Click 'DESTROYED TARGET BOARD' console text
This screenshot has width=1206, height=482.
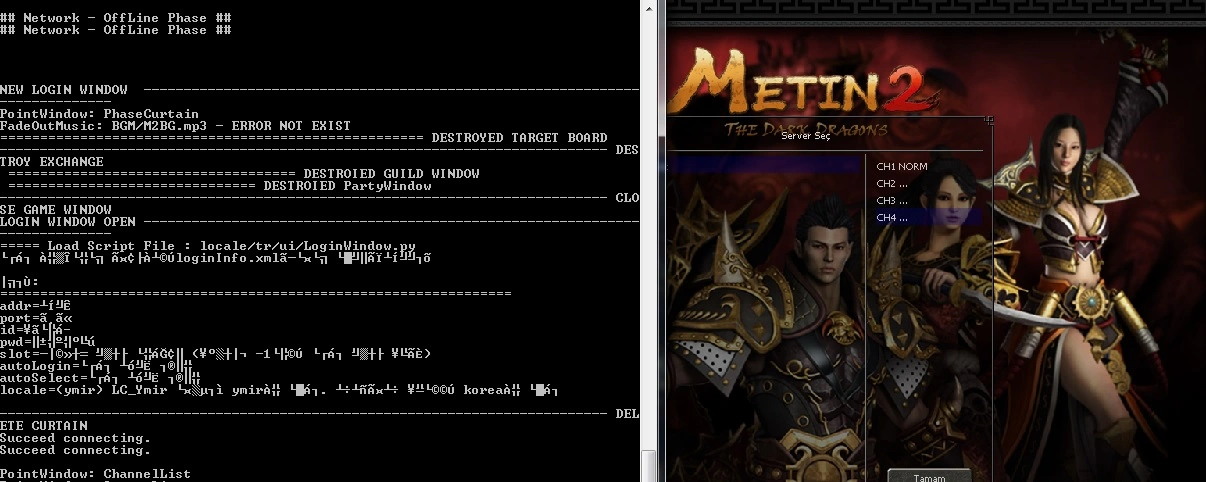pos(519,138)
